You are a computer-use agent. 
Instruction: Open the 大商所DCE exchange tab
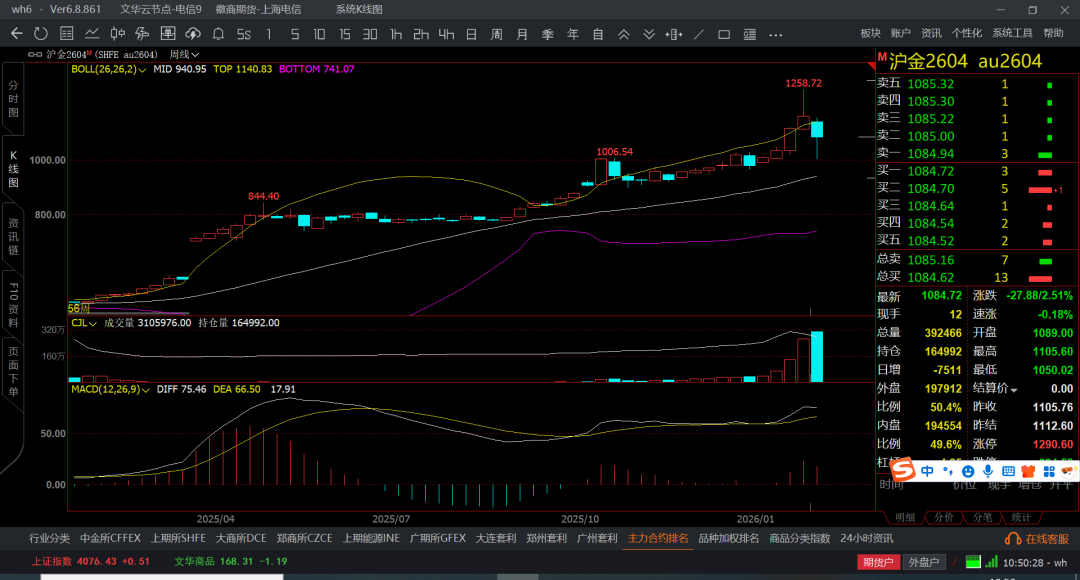(x=241, y=539)
